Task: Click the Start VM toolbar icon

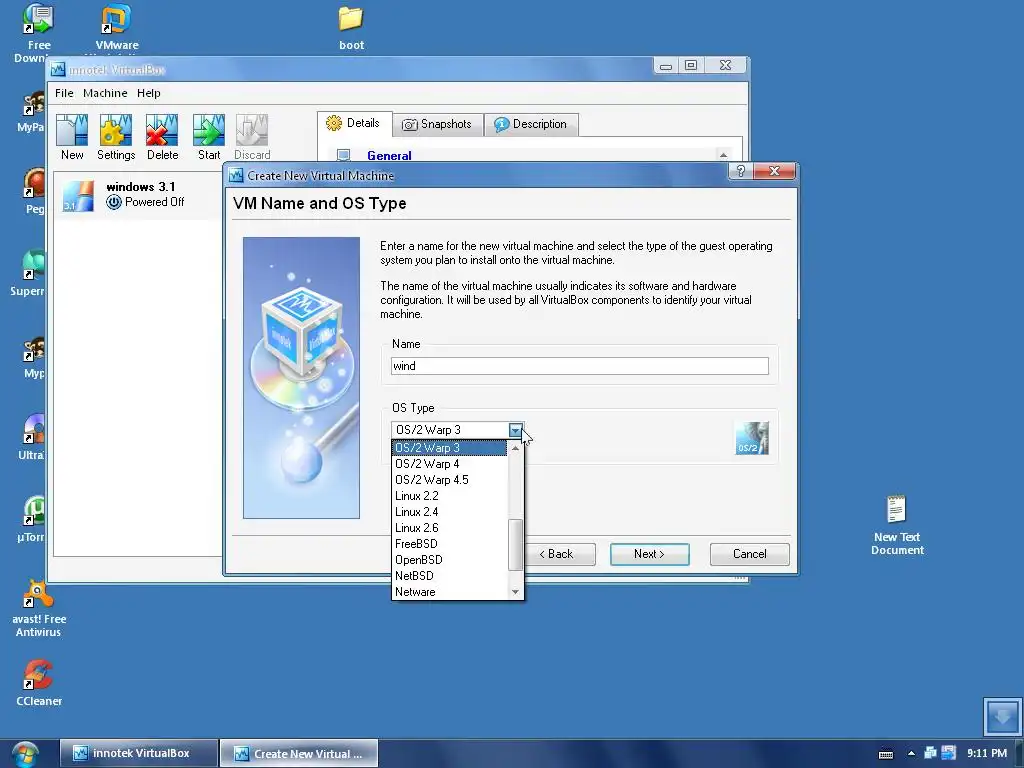Action: coord(209,137)
